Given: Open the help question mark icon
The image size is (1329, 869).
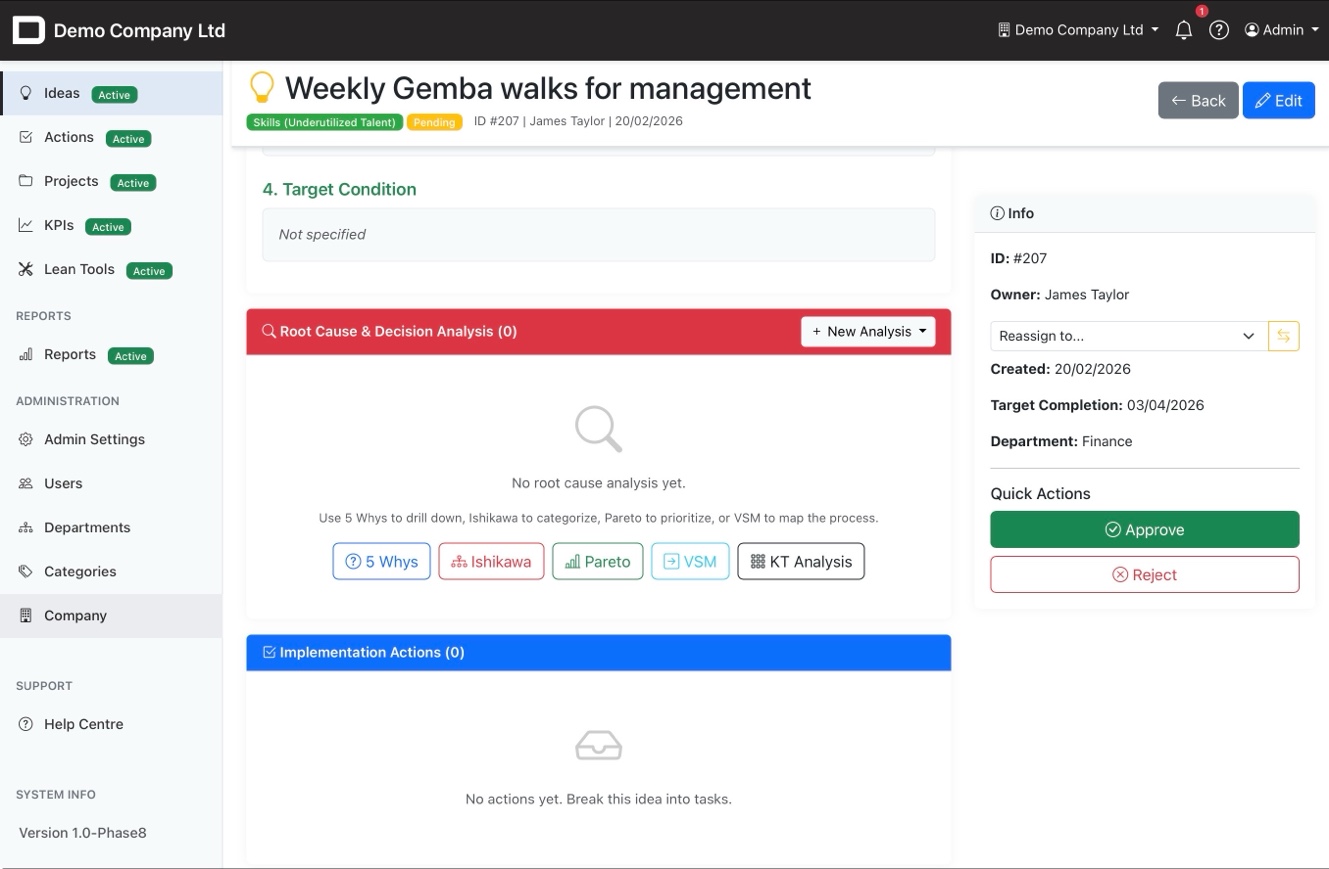Looking at the screenshot, I should [x=1218, y=30].
